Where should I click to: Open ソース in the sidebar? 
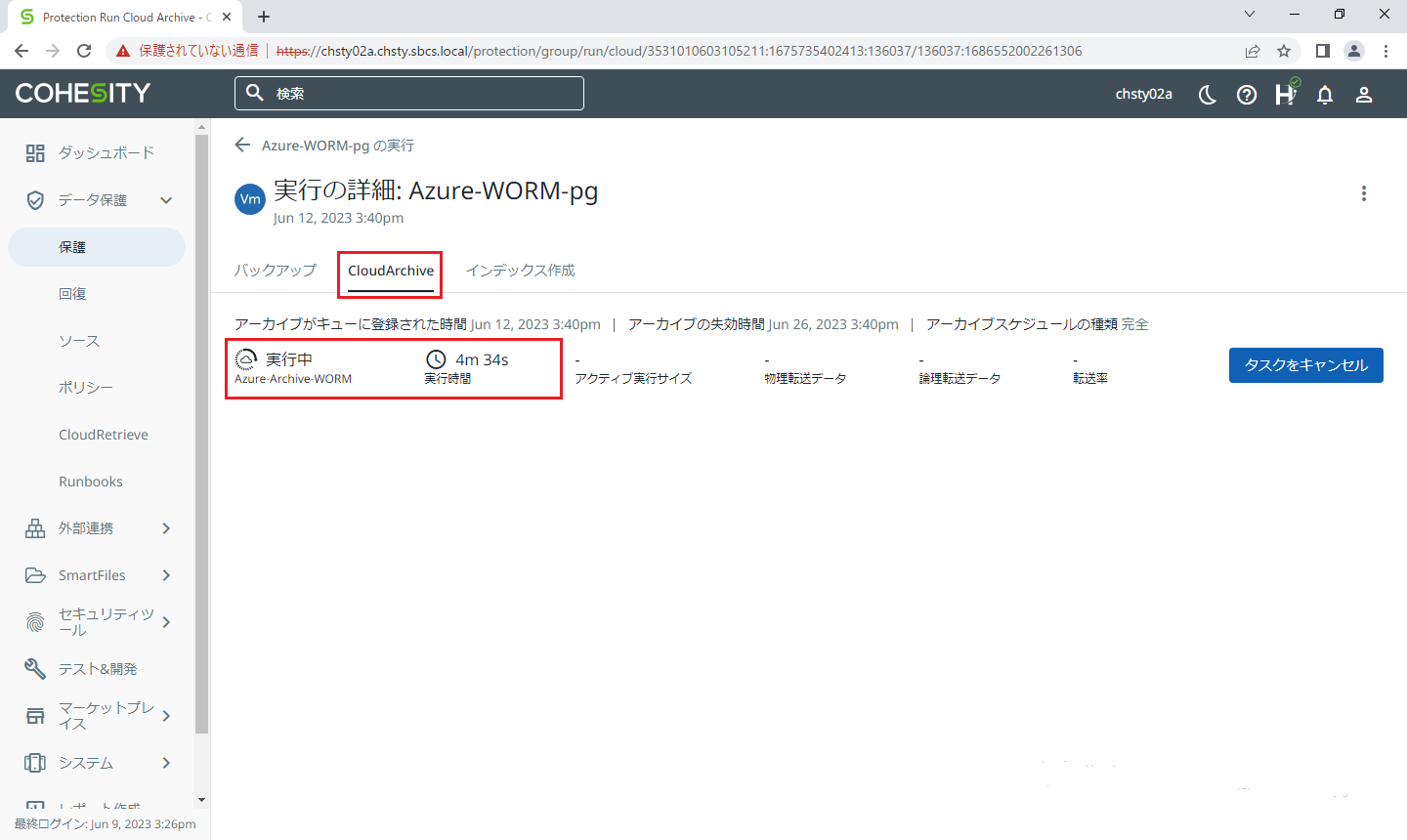tap(79, 341)
